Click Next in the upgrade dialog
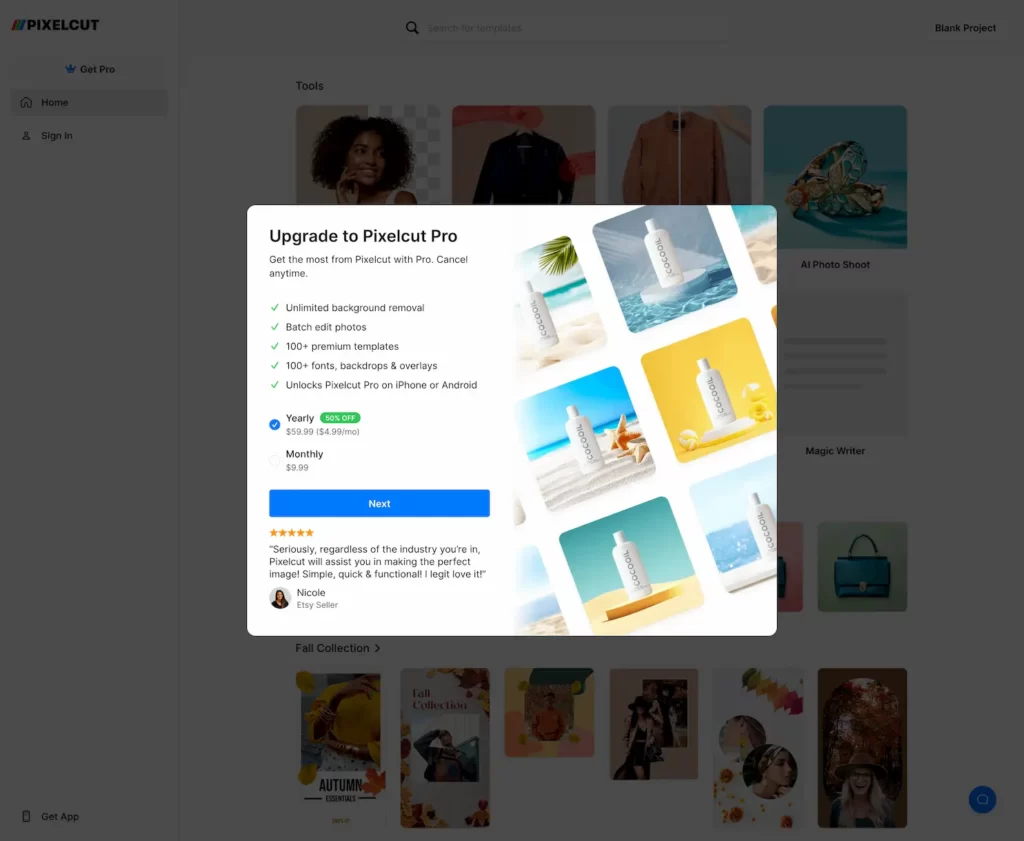This screenshot has width=1024, height=841. [x=379, y=503]
